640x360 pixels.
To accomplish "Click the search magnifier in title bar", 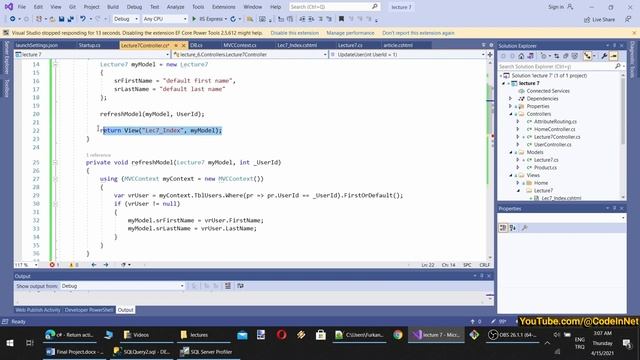I will 374,7.
